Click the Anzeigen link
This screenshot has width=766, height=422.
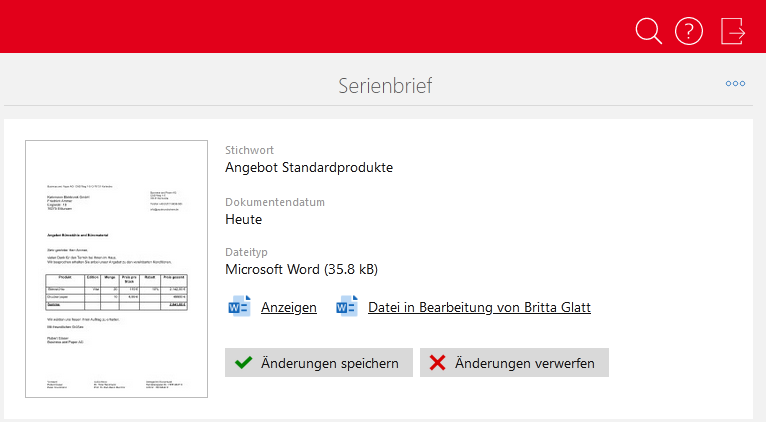coord(288,308)
